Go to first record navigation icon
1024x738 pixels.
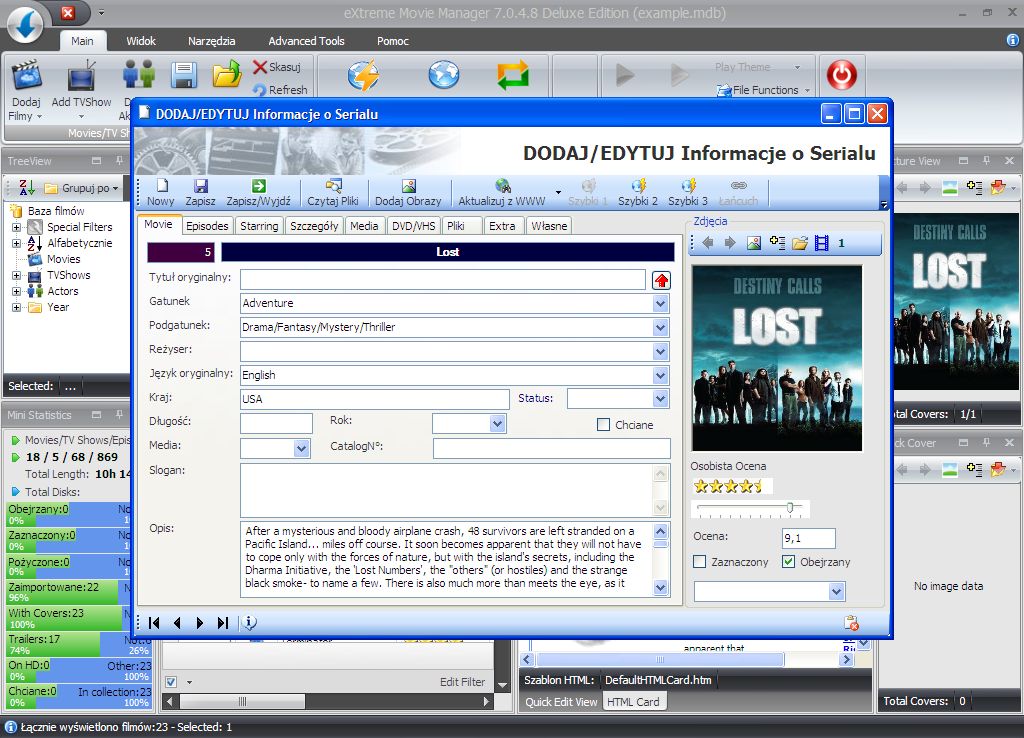(154, 623)
